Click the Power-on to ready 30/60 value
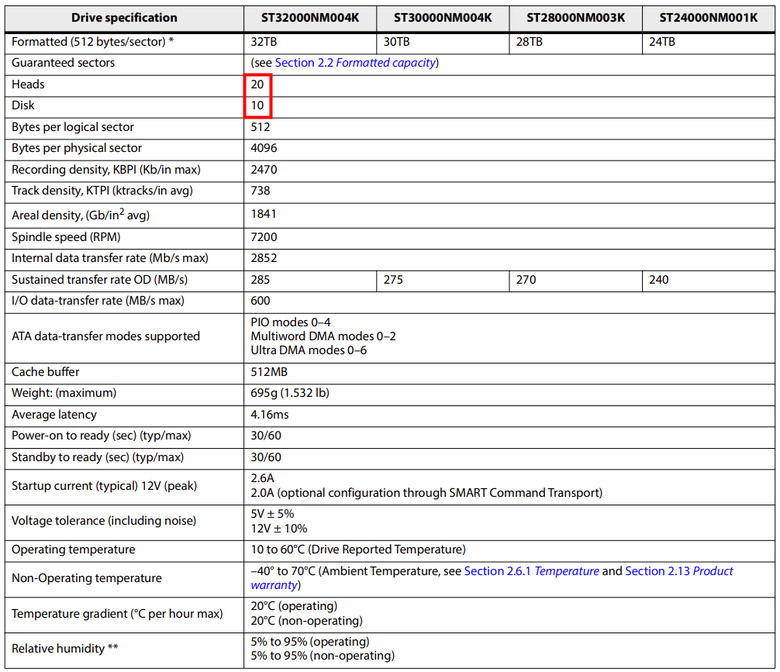The width and height of the screenshot is (780, 672). pos(266,436)
